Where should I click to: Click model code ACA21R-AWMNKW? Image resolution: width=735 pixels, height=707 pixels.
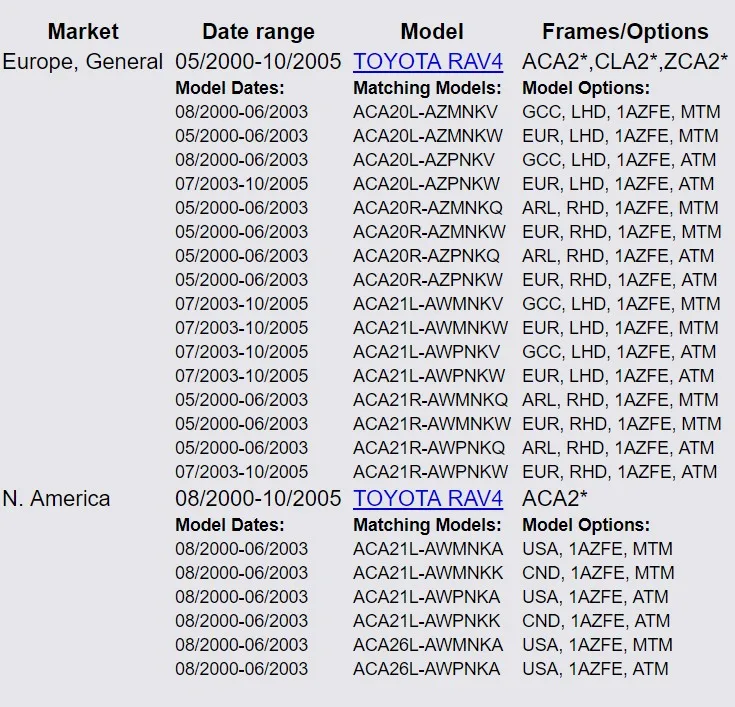[x=432, y=424]
